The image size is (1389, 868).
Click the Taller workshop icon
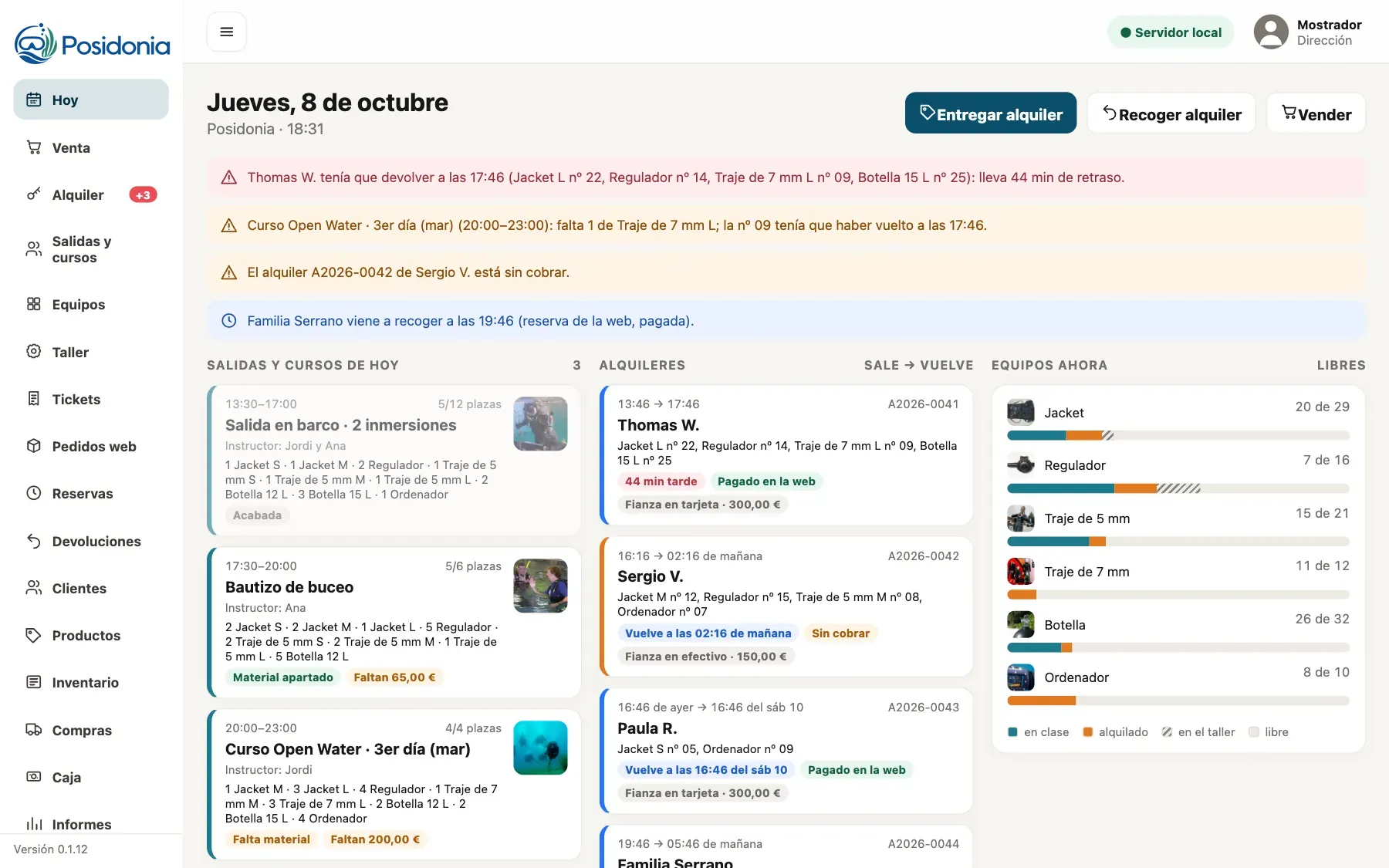(34, 352)
